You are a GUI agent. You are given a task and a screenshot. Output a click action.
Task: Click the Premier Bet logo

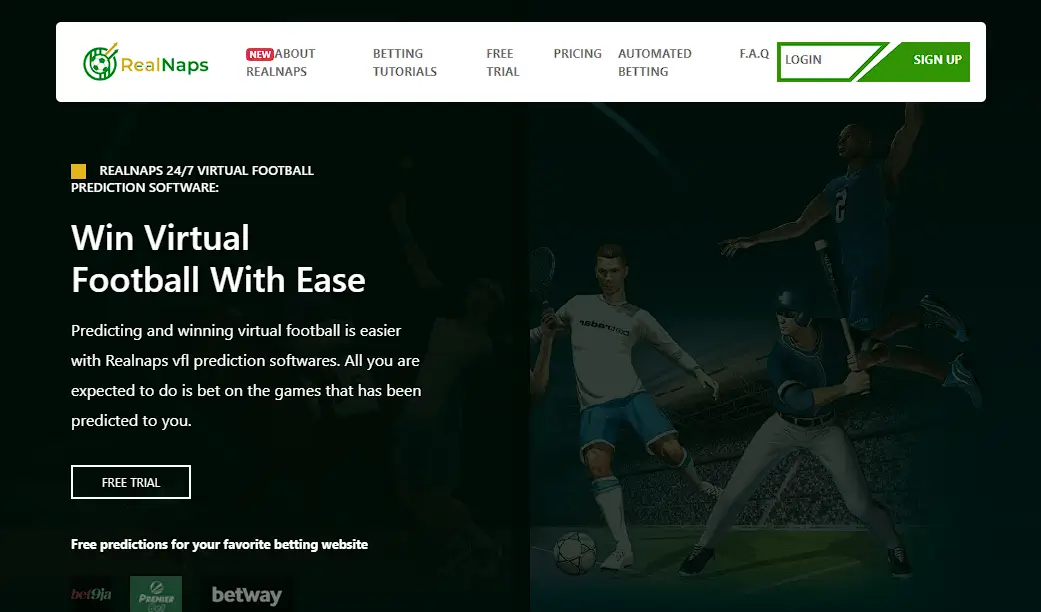156,594
